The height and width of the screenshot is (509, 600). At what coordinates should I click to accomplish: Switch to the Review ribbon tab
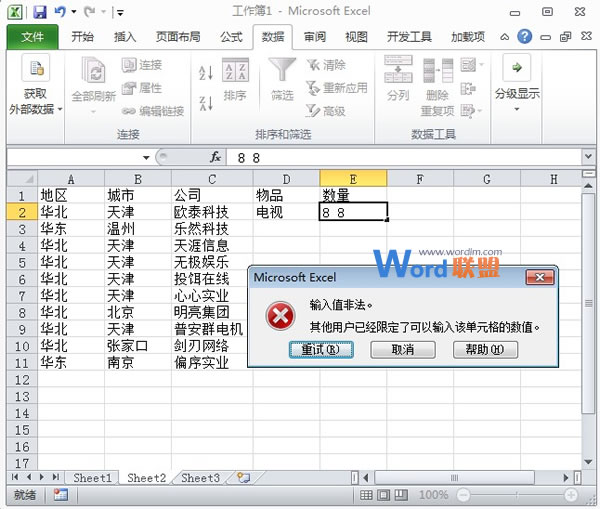pos(315,37)
